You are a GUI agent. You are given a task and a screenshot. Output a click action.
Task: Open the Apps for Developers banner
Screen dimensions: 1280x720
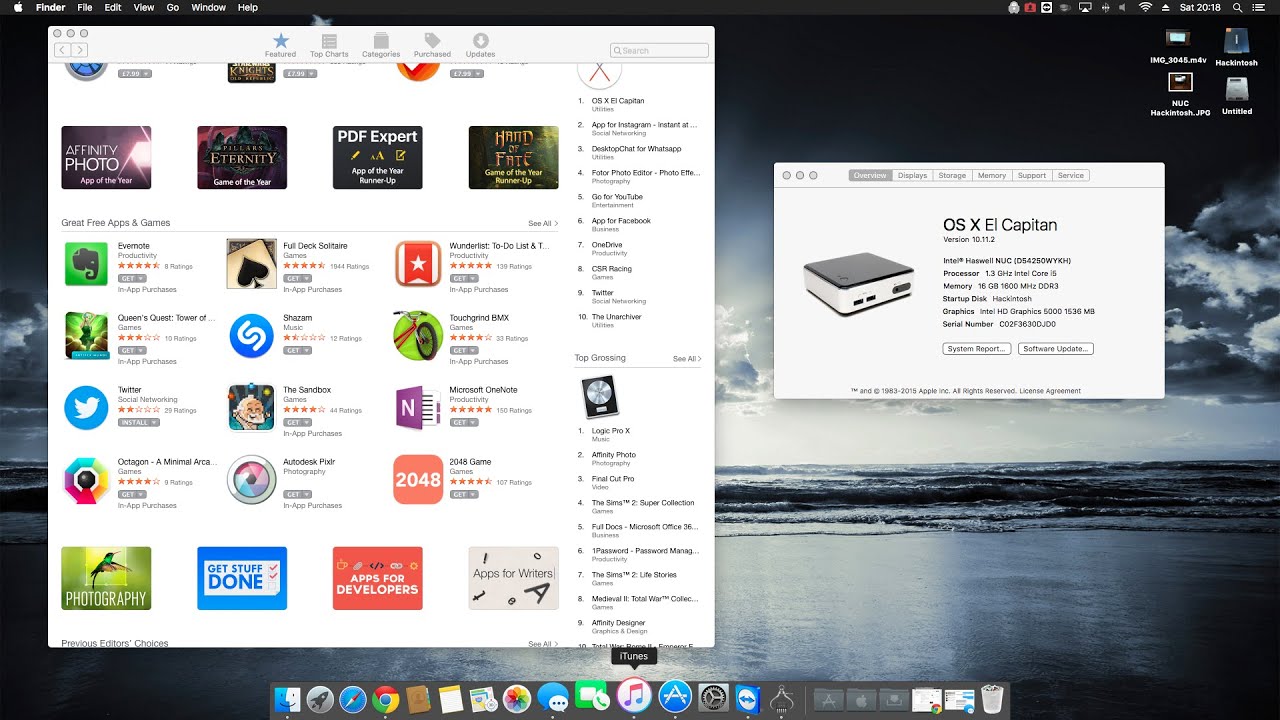point(377,578)
